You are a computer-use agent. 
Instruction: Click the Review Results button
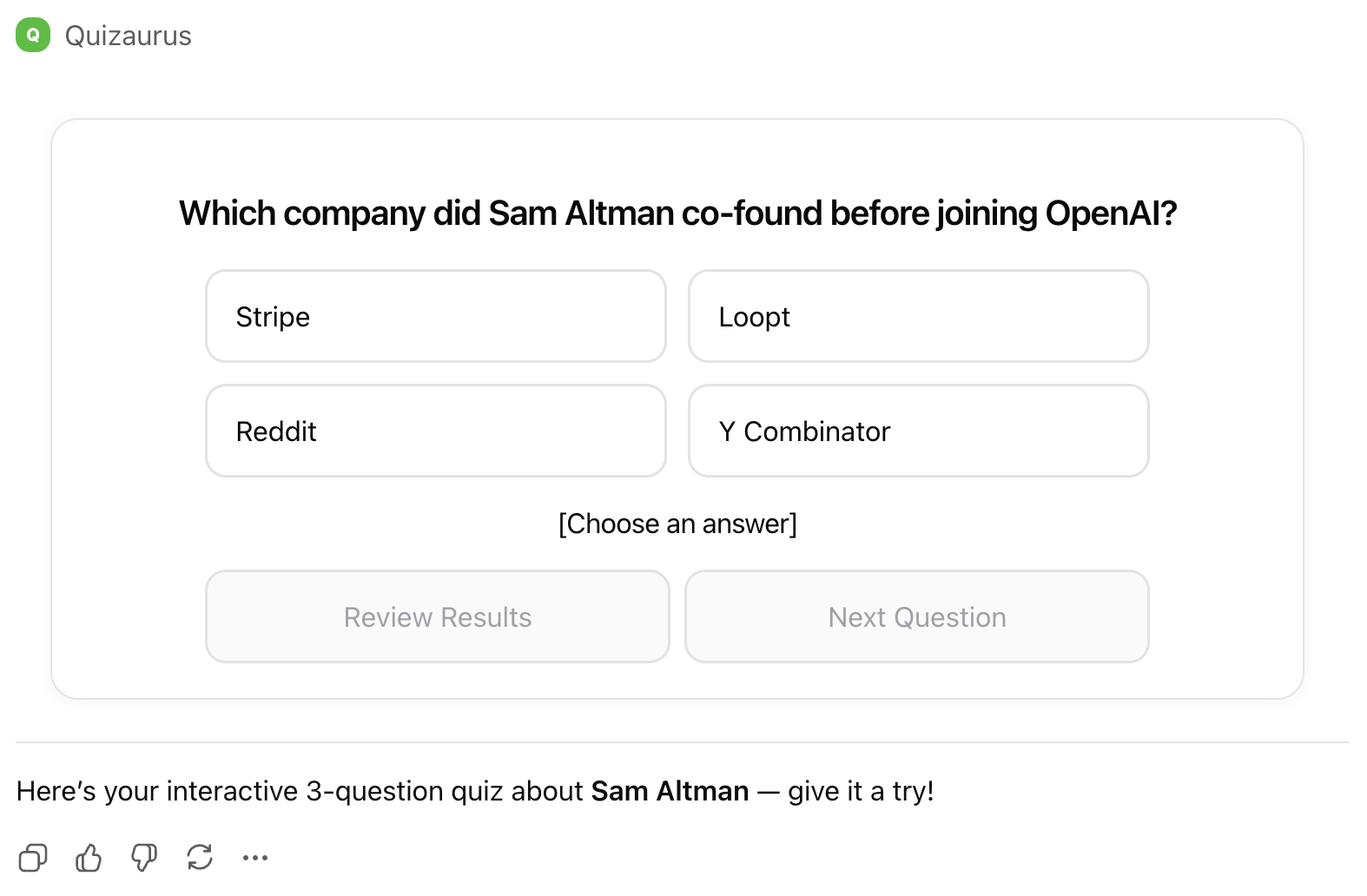pos(437,616)
